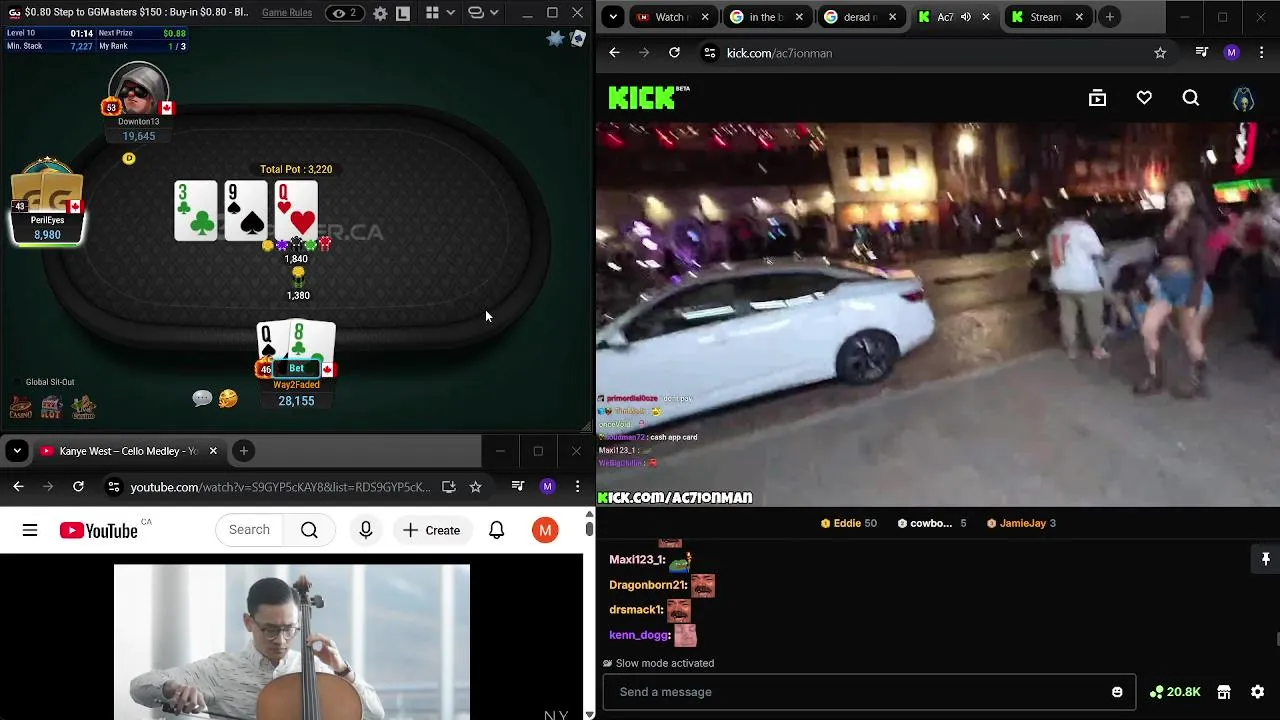
Task: Open Kick user profile avatar
Action: point(1243,98)
